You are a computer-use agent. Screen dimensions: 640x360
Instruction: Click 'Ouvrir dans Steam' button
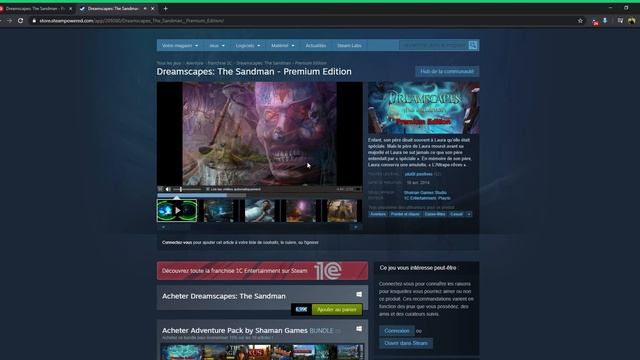pyautogui.click(x=406, y=343)
